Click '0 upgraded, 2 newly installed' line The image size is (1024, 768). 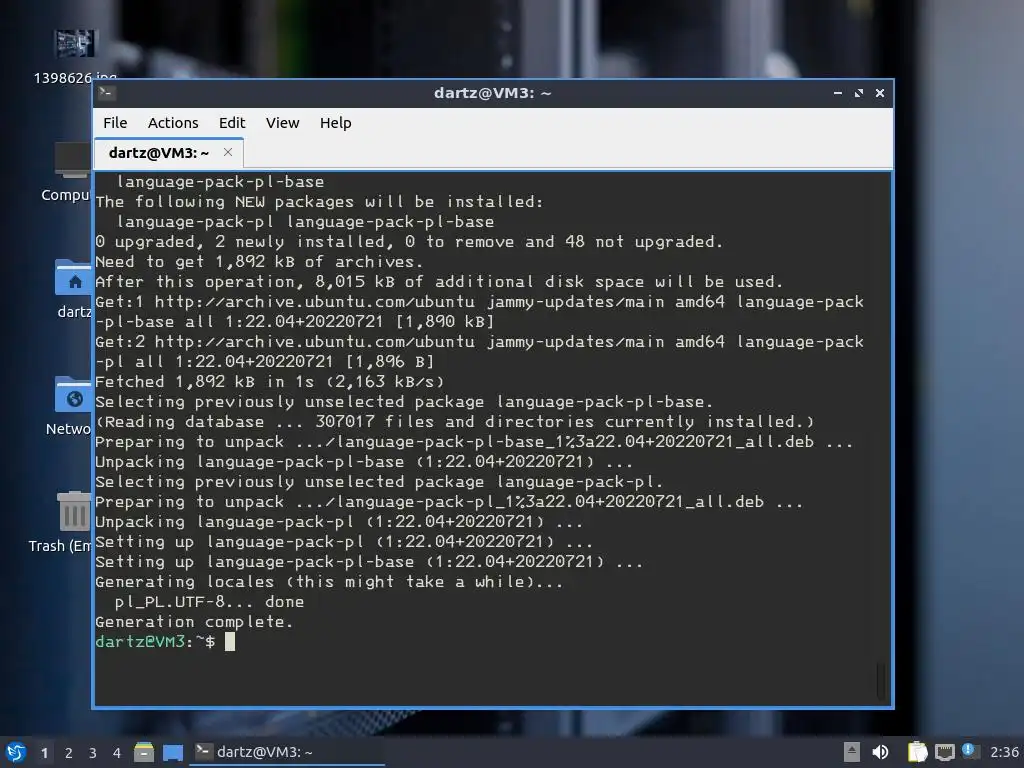(x=409, y=242)
